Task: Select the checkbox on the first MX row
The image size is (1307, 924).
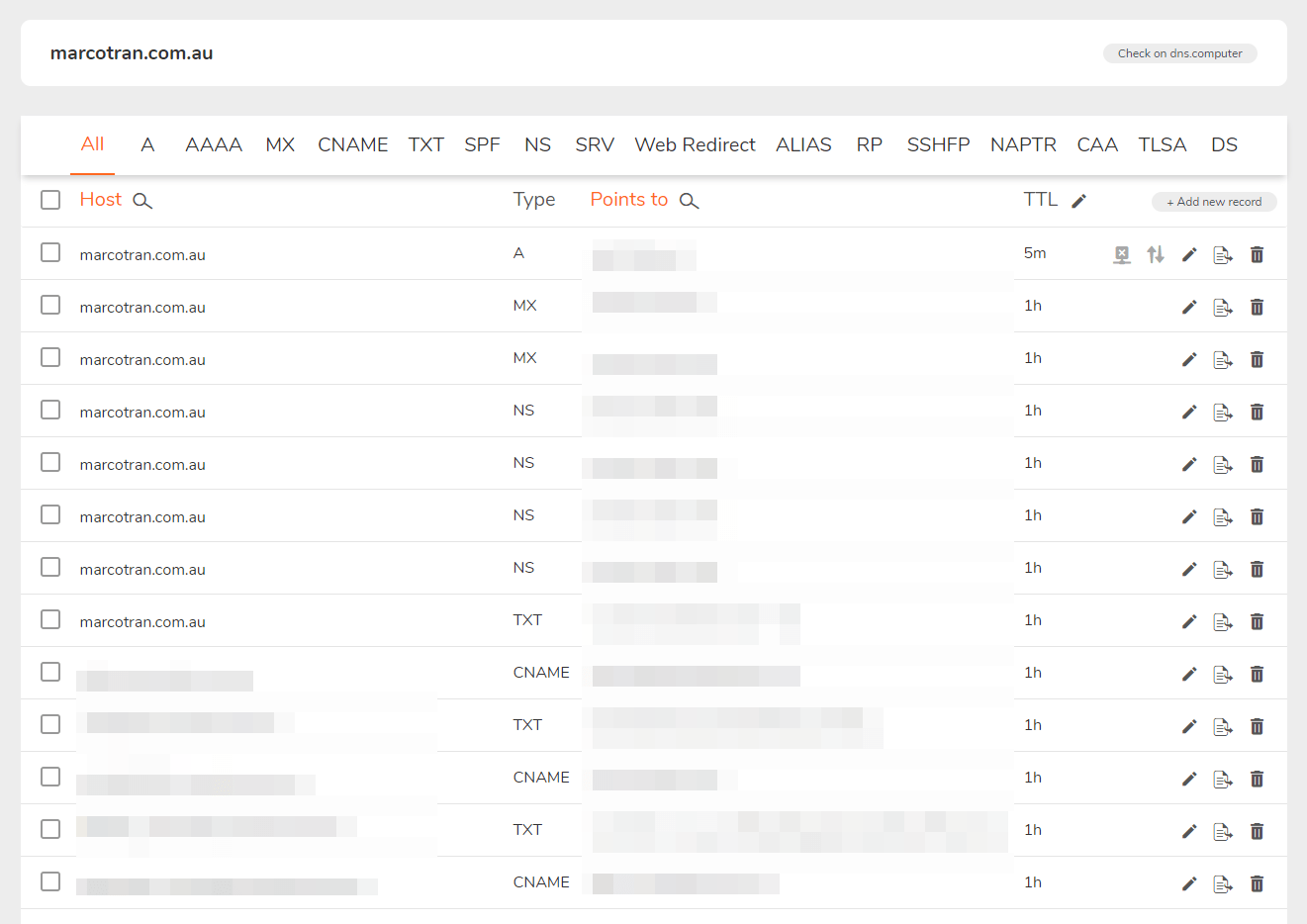Action: tap(50, 305)
